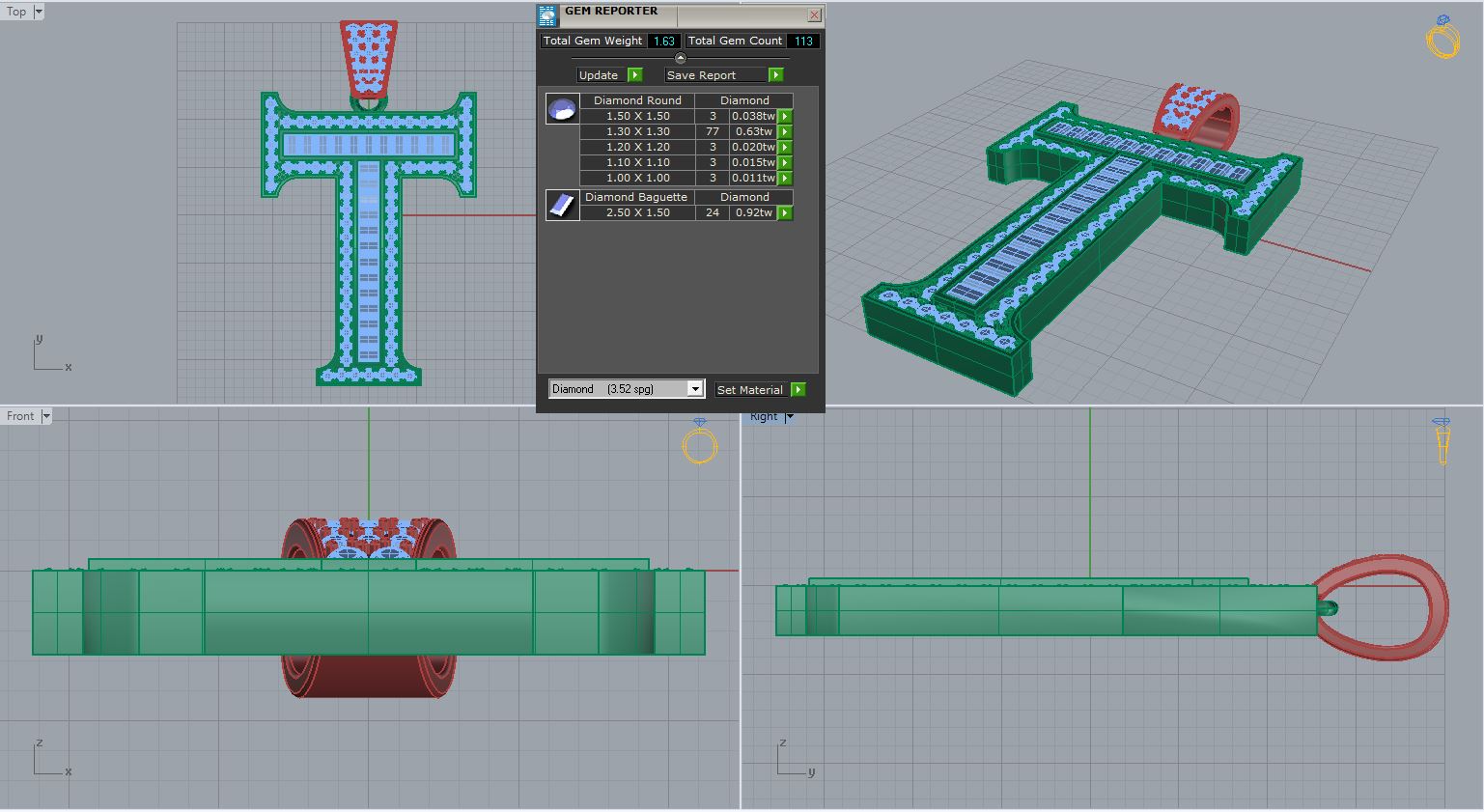1484x812 pixels.
Task: Click the 'Total Gem Weight' label
Action: pos(593,41)
